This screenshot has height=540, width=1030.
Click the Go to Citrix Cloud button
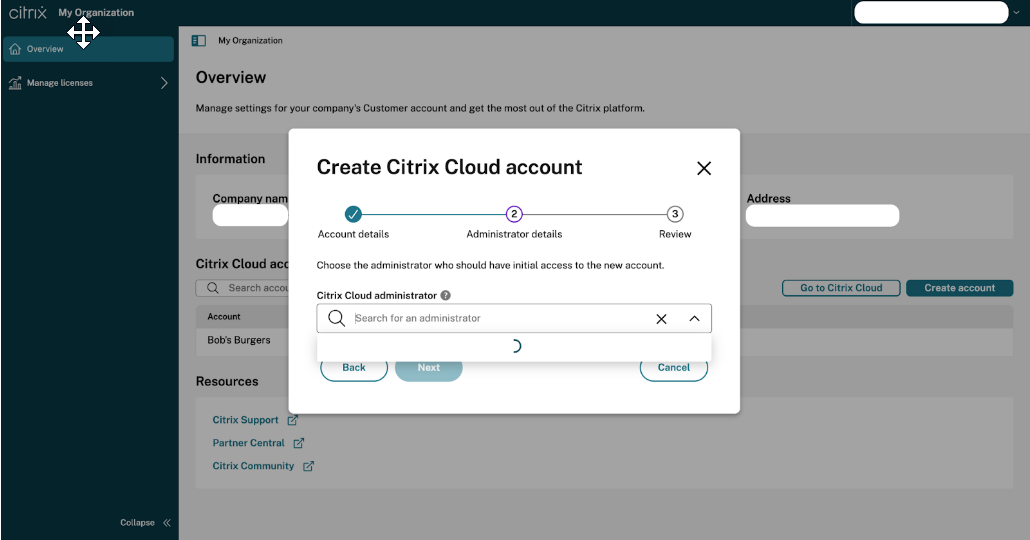(841, 288)
